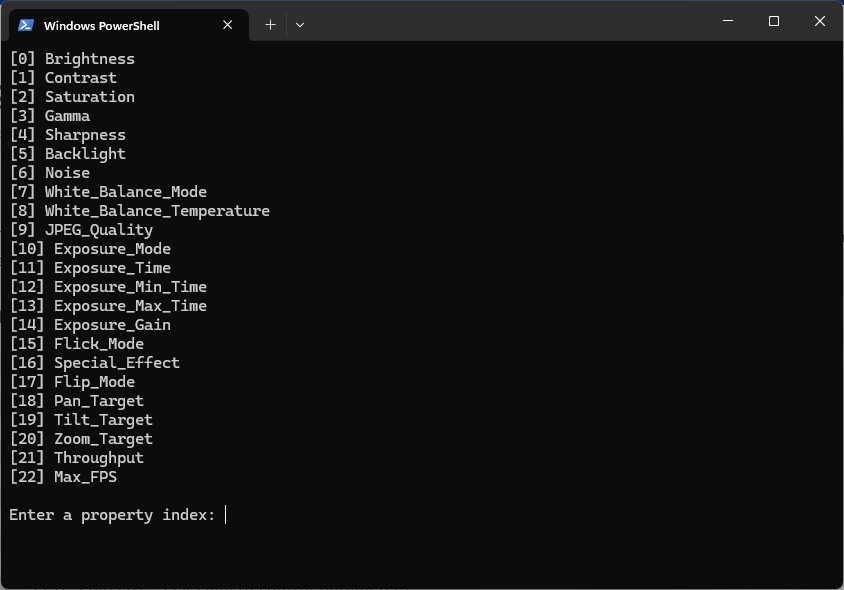844x590 pixels.
Task: Click the Exposure_Mode line
Action: pyautogui.click(x=112, y=249)
